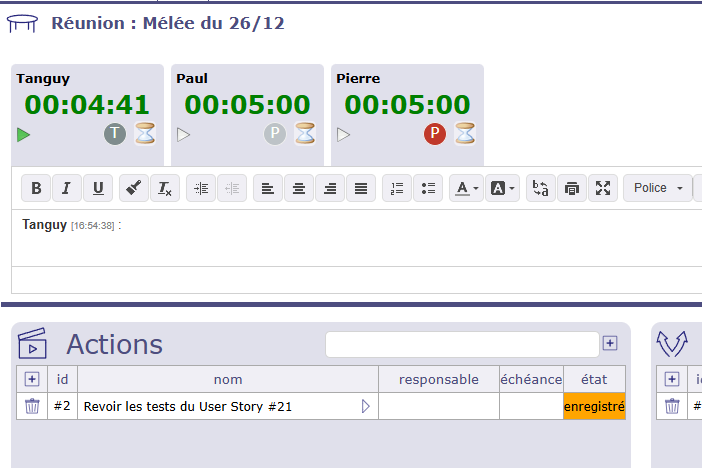Toggle bold formatting
The height and width of the screenshot is (468, 702).
pyautogui.click(x=37, y=188)
